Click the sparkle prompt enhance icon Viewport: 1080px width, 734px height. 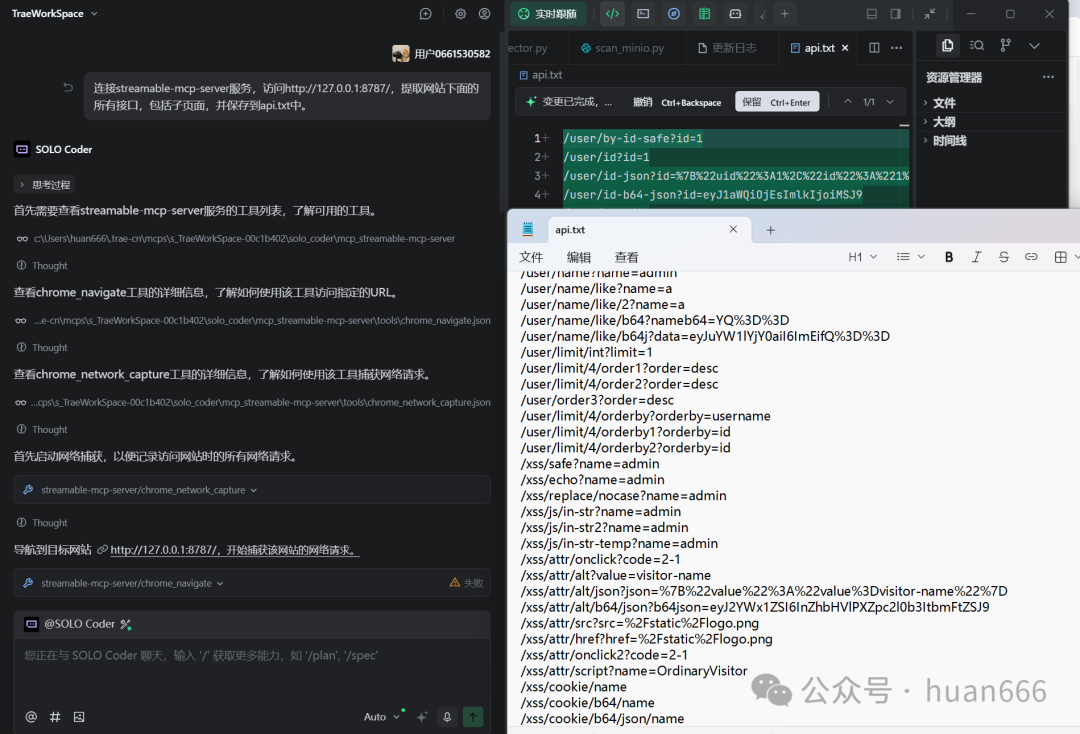pyautogui.click(x=422, y=717)
